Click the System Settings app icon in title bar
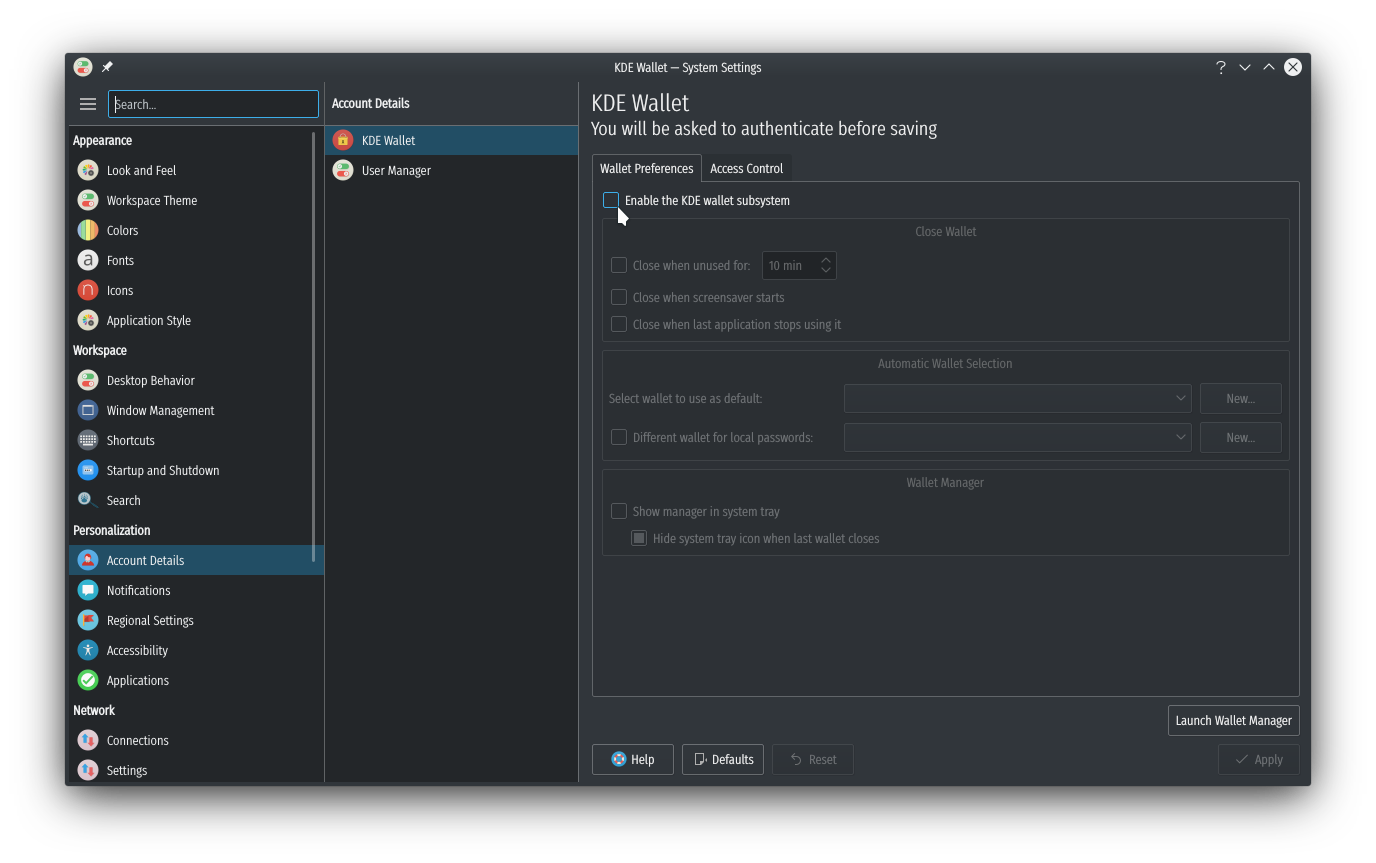This screenshot has width=1376, height=863. pyautogui.click(x=83, y=67)
